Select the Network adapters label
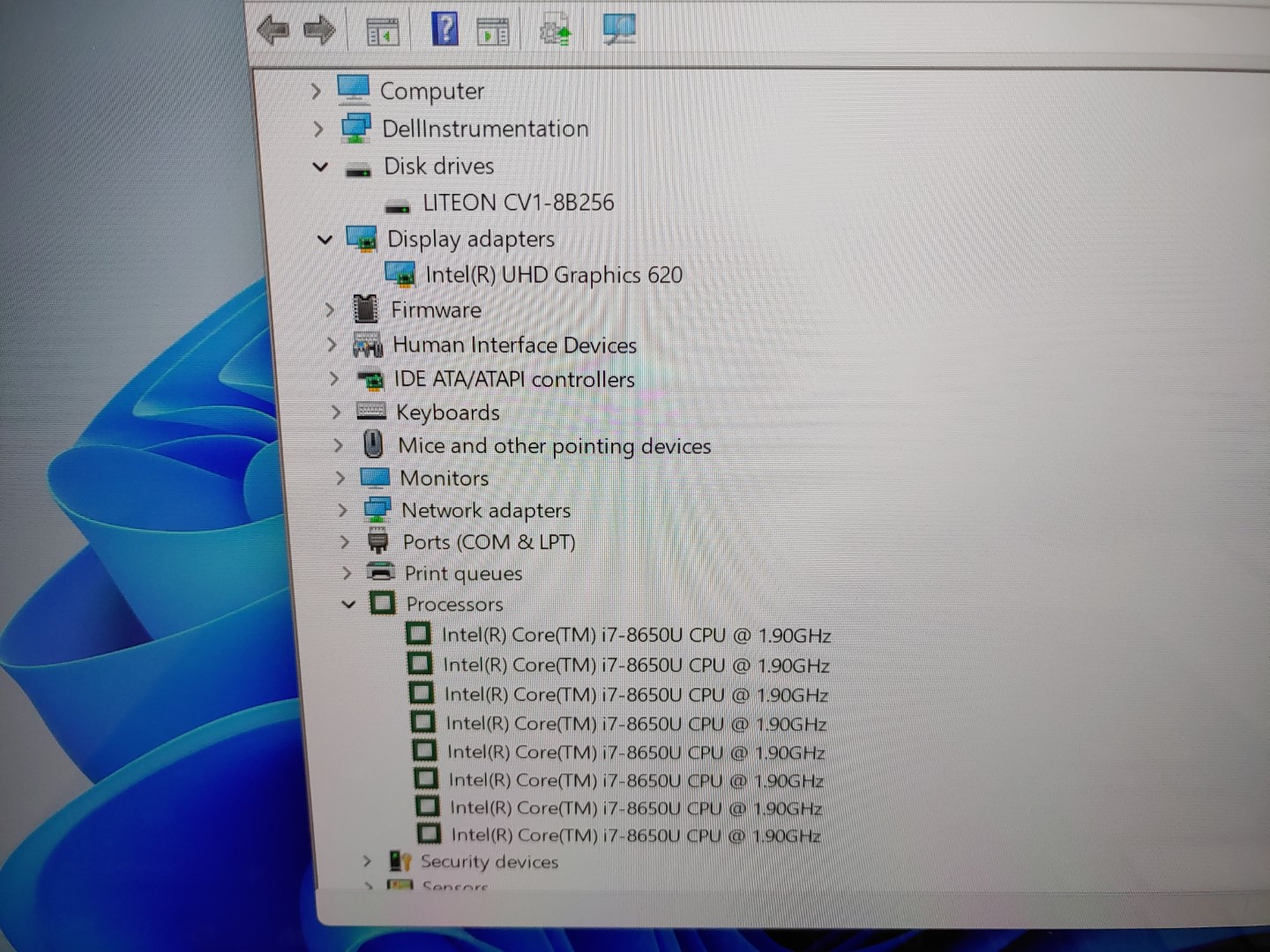Screen dimensions: 1270x952 [486, 510]
